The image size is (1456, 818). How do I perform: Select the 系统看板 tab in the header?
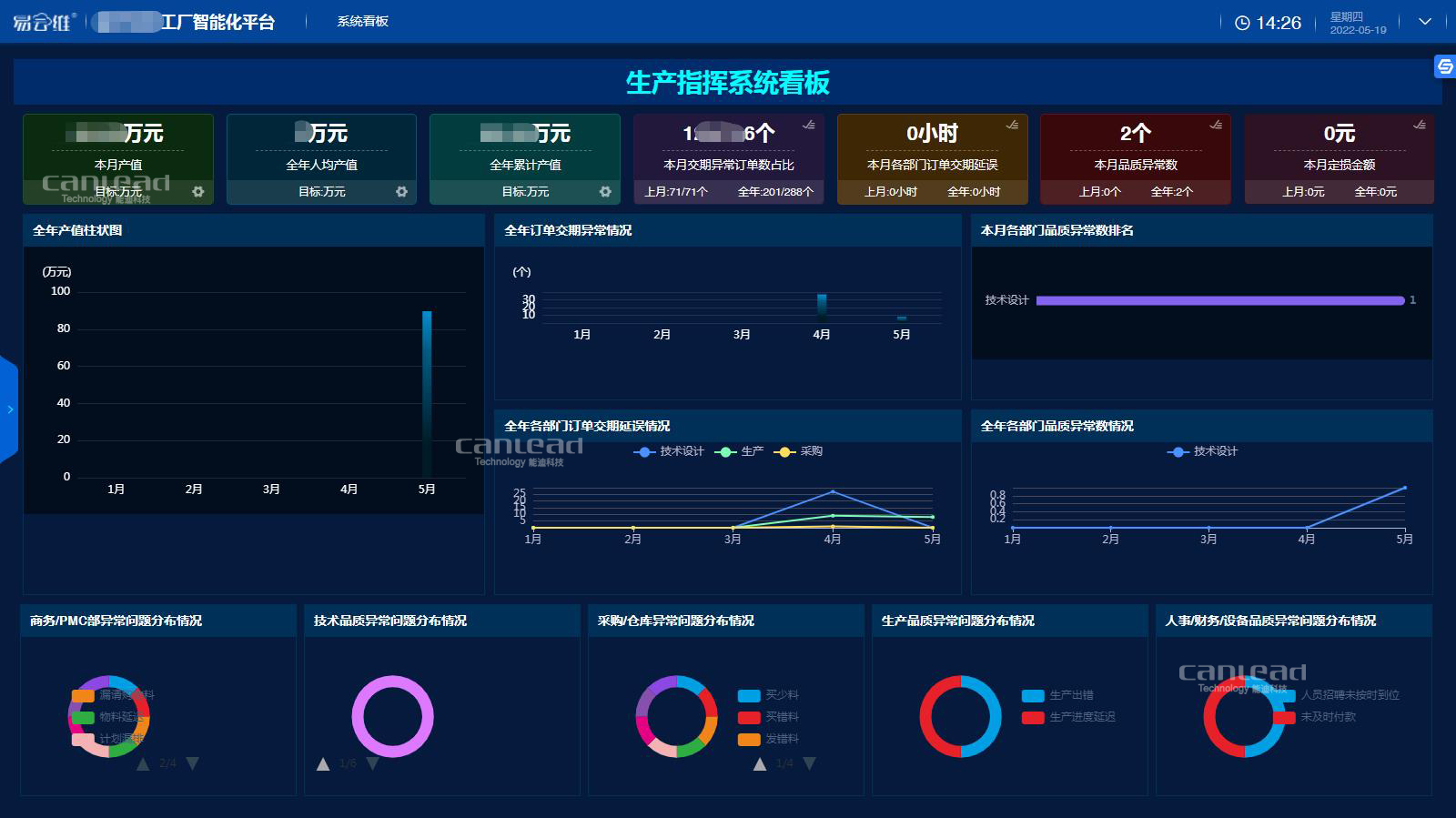coord(362,22)
